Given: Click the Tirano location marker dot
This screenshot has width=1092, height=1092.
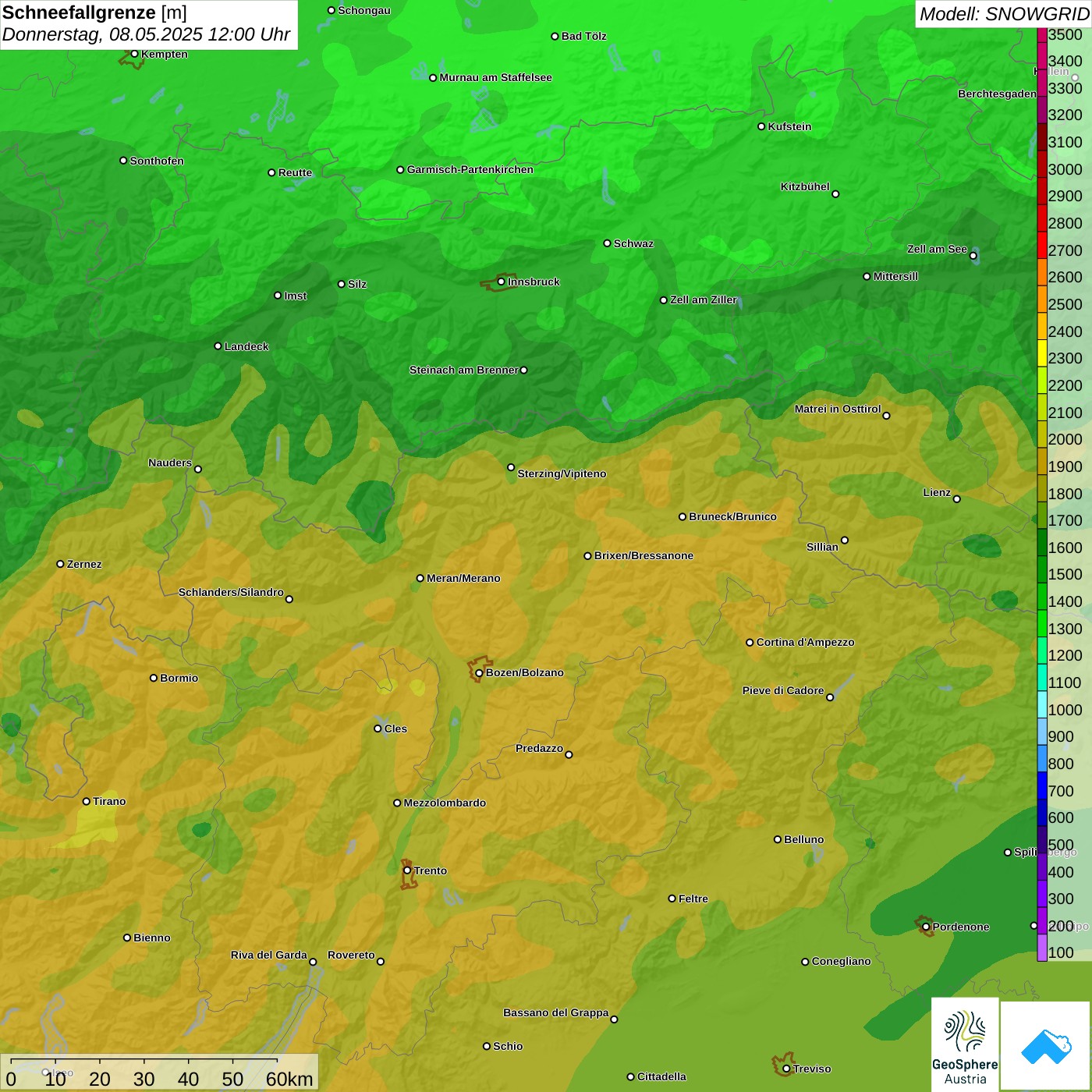Looking at the screenshot, I should tap(87, 801).
